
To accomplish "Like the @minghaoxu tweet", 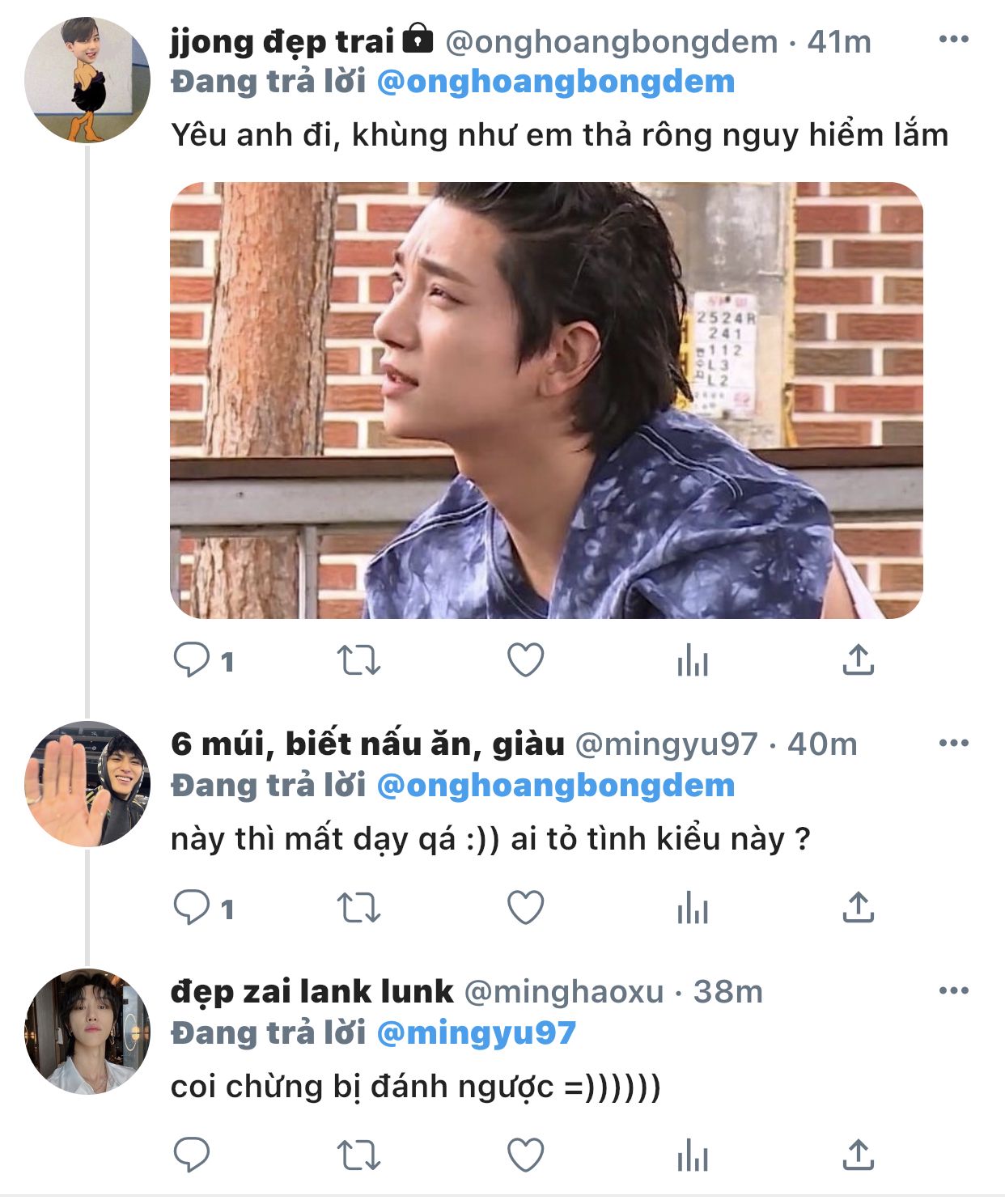I will click(525, 1155).
